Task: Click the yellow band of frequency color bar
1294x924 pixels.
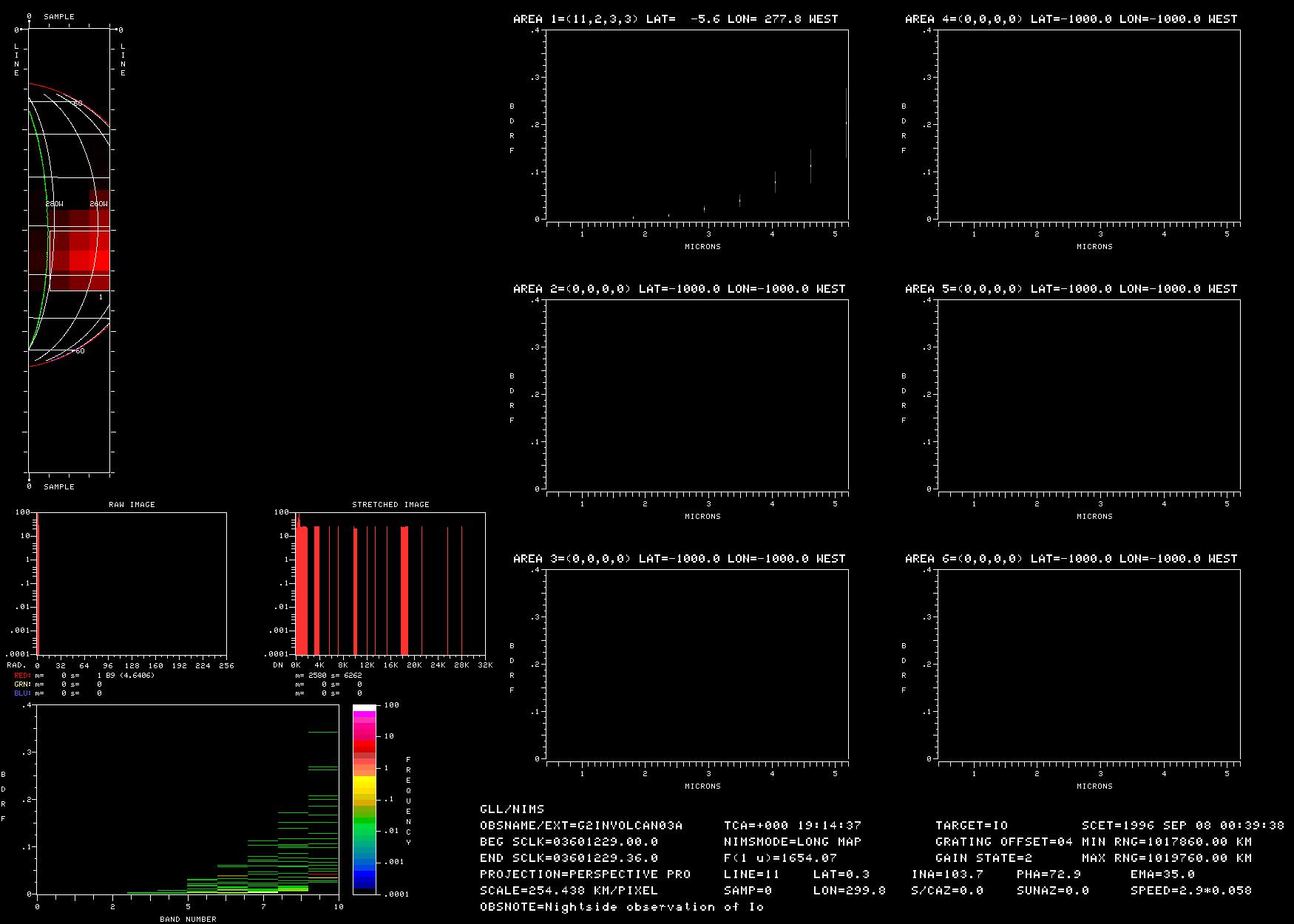Action: pyautogui.click(x=364, y=784)
